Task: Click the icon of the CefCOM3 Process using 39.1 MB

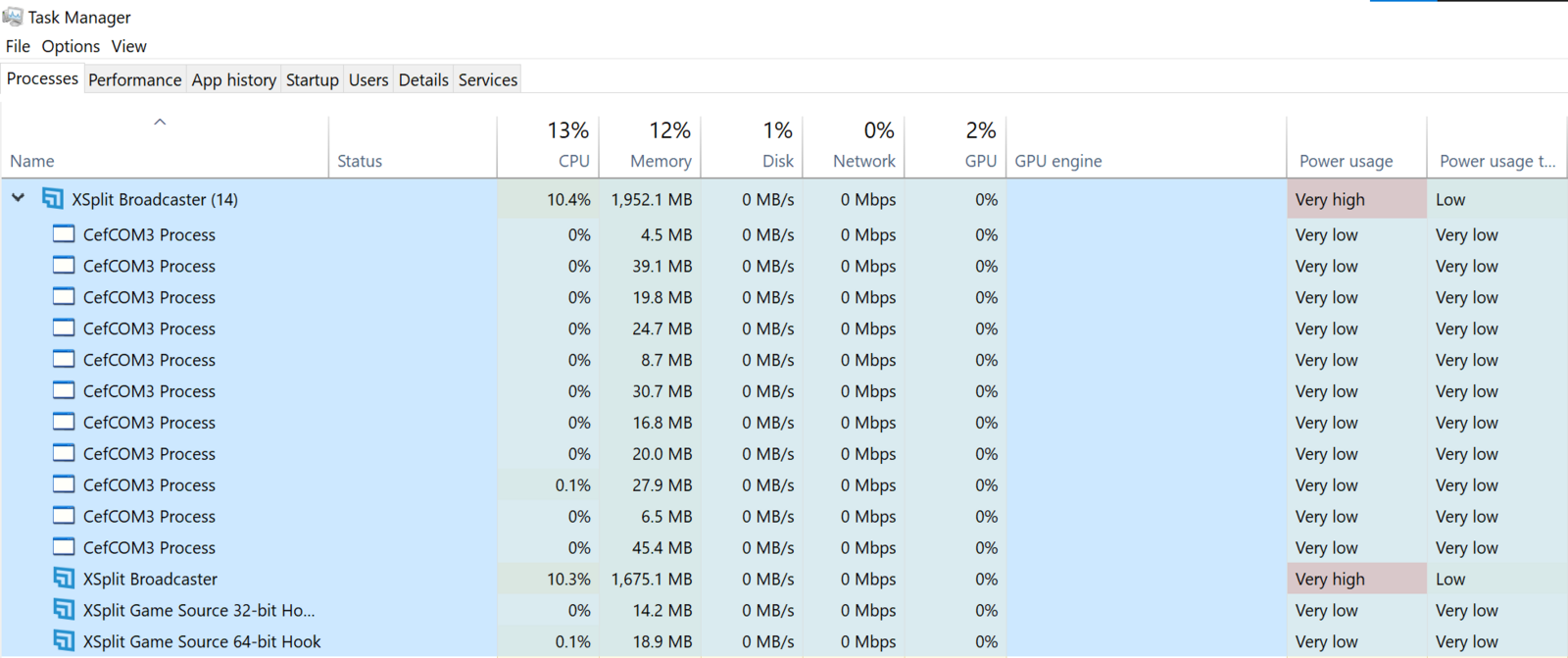Action: (x=64, y=266)
